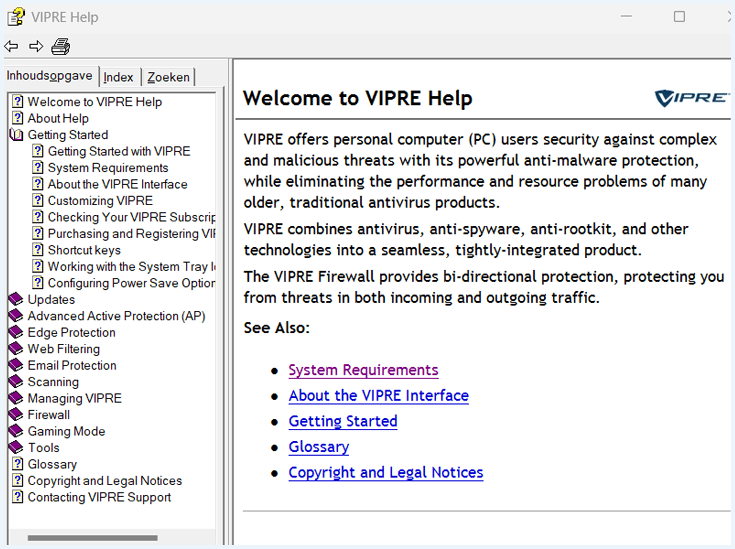The height and width of the screenshot is (549, 735).
Task: Click the book icon beside Web Filtering
Action: 16,348
